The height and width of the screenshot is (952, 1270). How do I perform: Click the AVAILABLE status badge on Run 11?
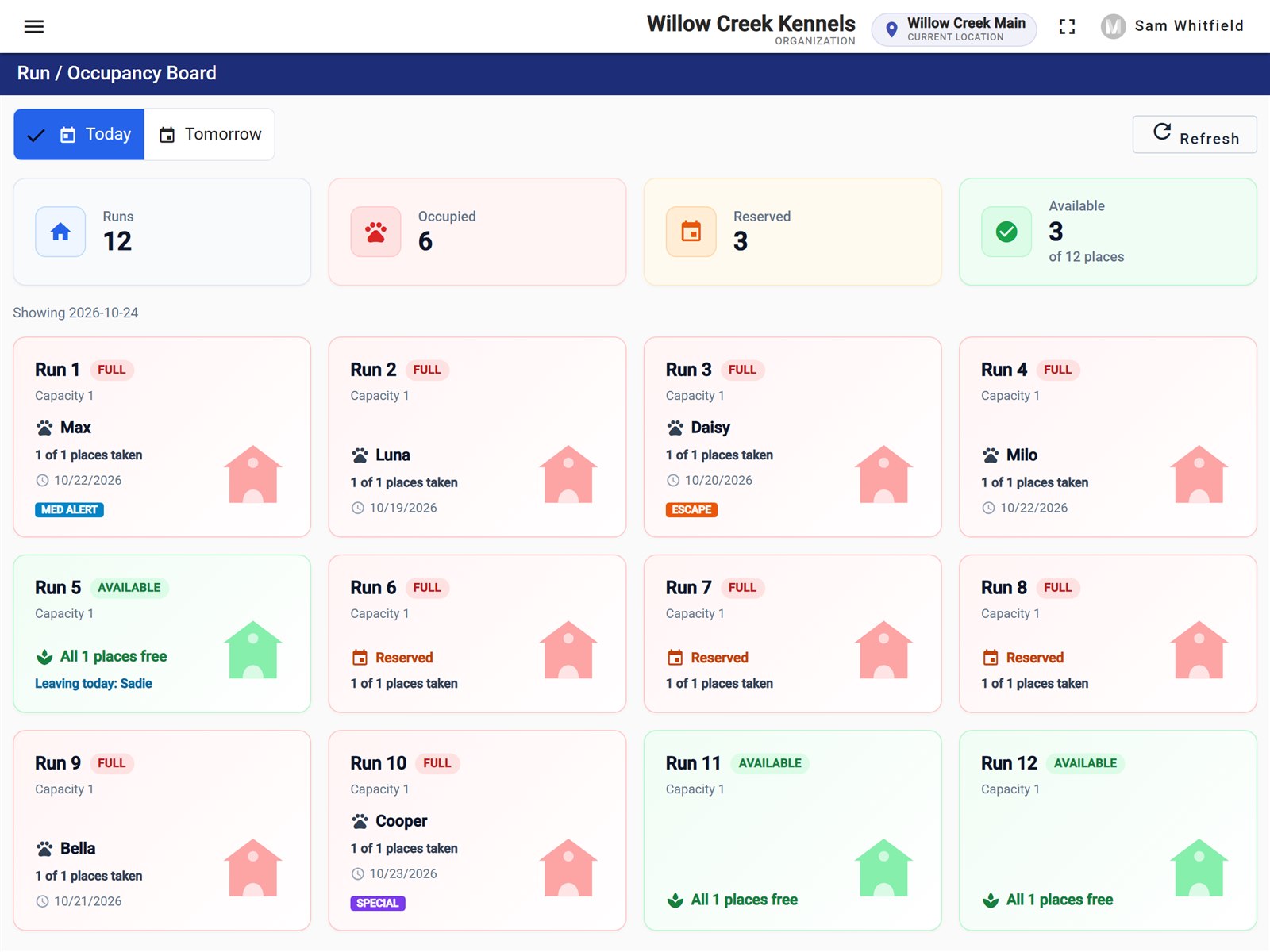coord(770,763)
